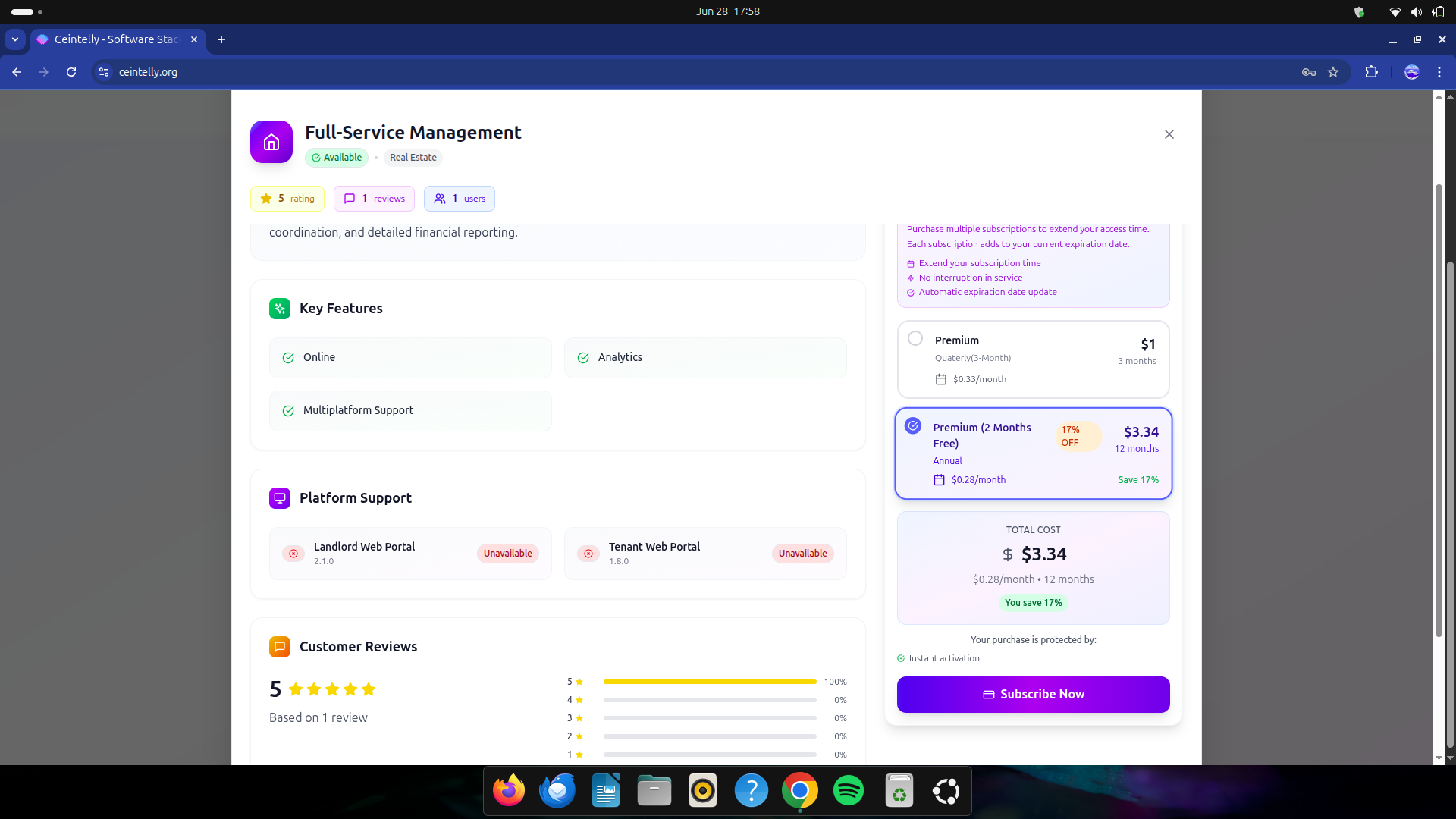Screen dimensions: 1456x819
Task: Click the Subscribe Now button
Action: (x=1033, y=695)
